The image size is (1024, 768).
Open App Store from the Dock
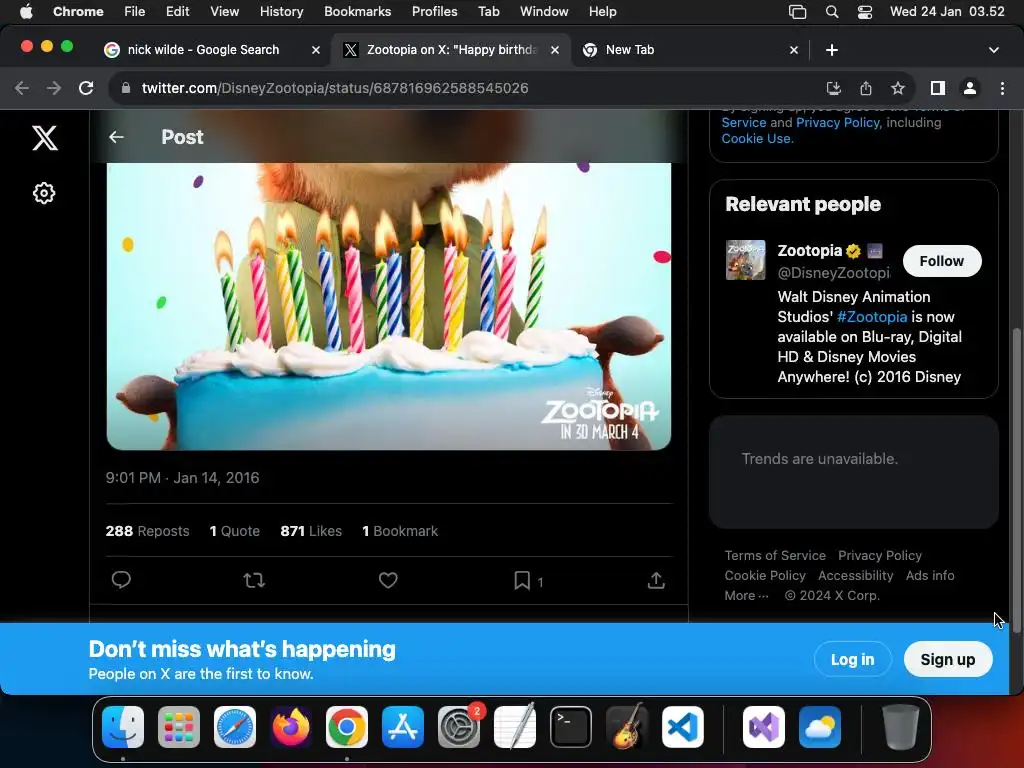[x=403, y=727]
